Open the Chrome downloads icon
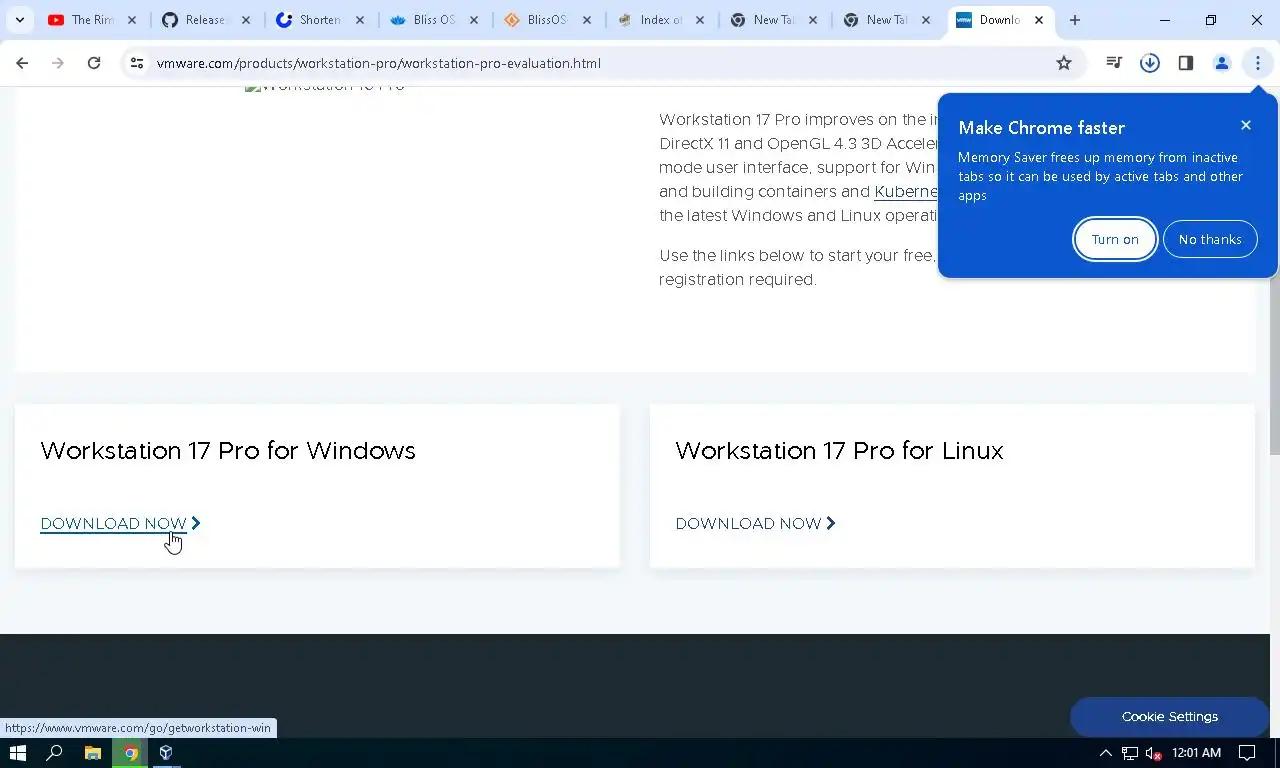This screenshot has height=768, width=1280. pos(1150,63)
